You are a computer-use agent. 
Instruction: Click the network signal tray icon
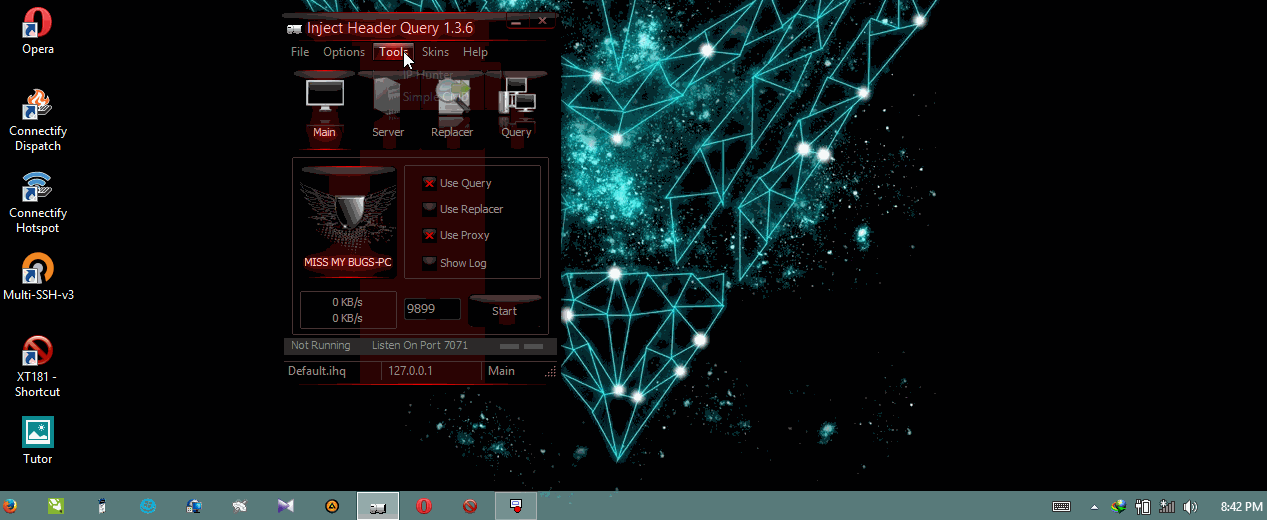point(1167,507)
